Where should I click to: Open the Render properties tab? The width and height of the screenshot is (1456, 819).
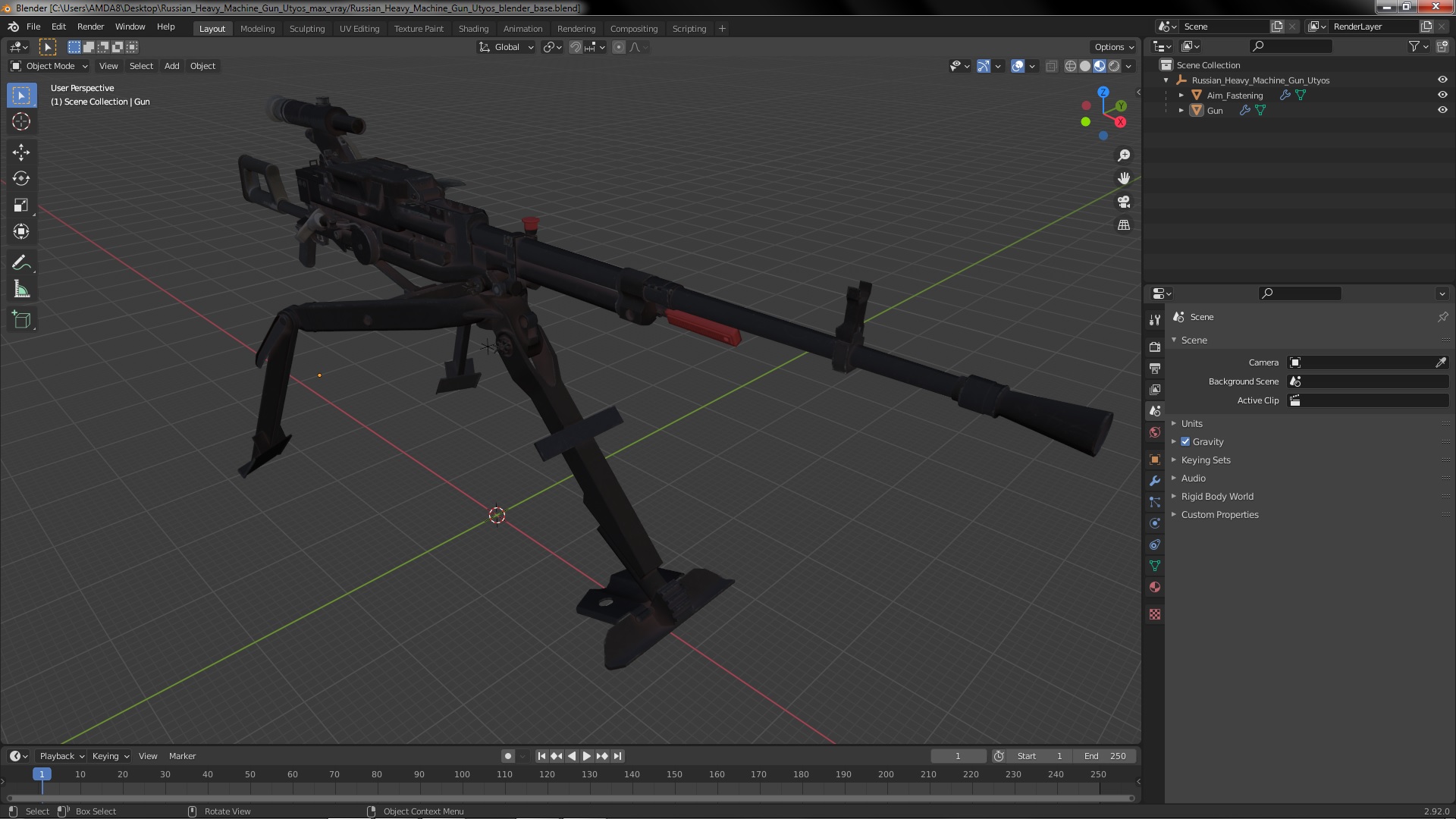[x=1155, y=347]
